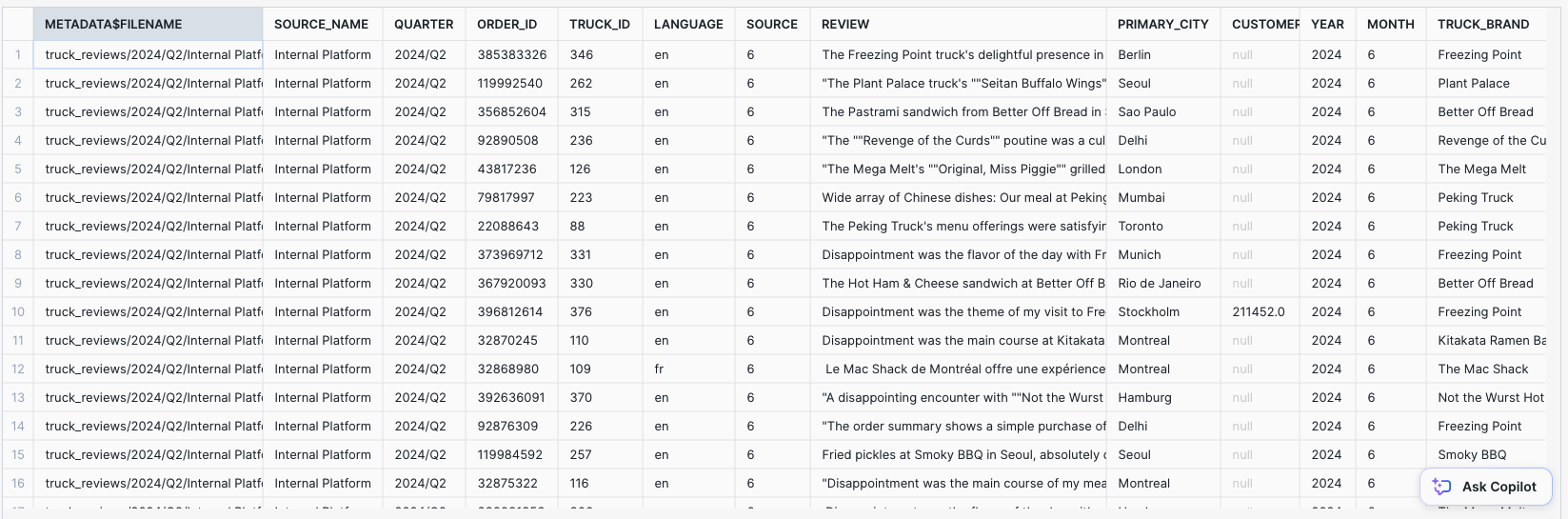
Task: Select the TRUCK_ID column header
Action: pos(600,24)
